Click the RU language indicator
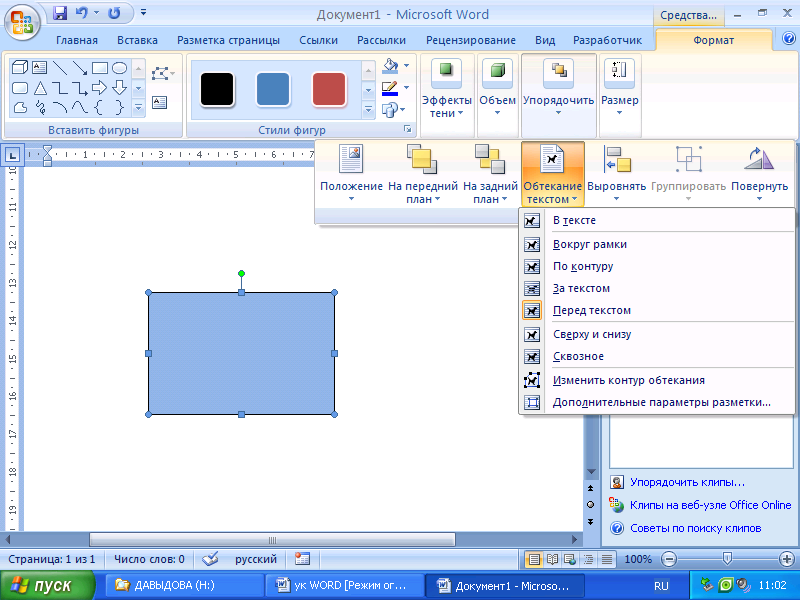The width and height of the screenshot is (800, 600). pyautogui.click(x=661, y=586)
